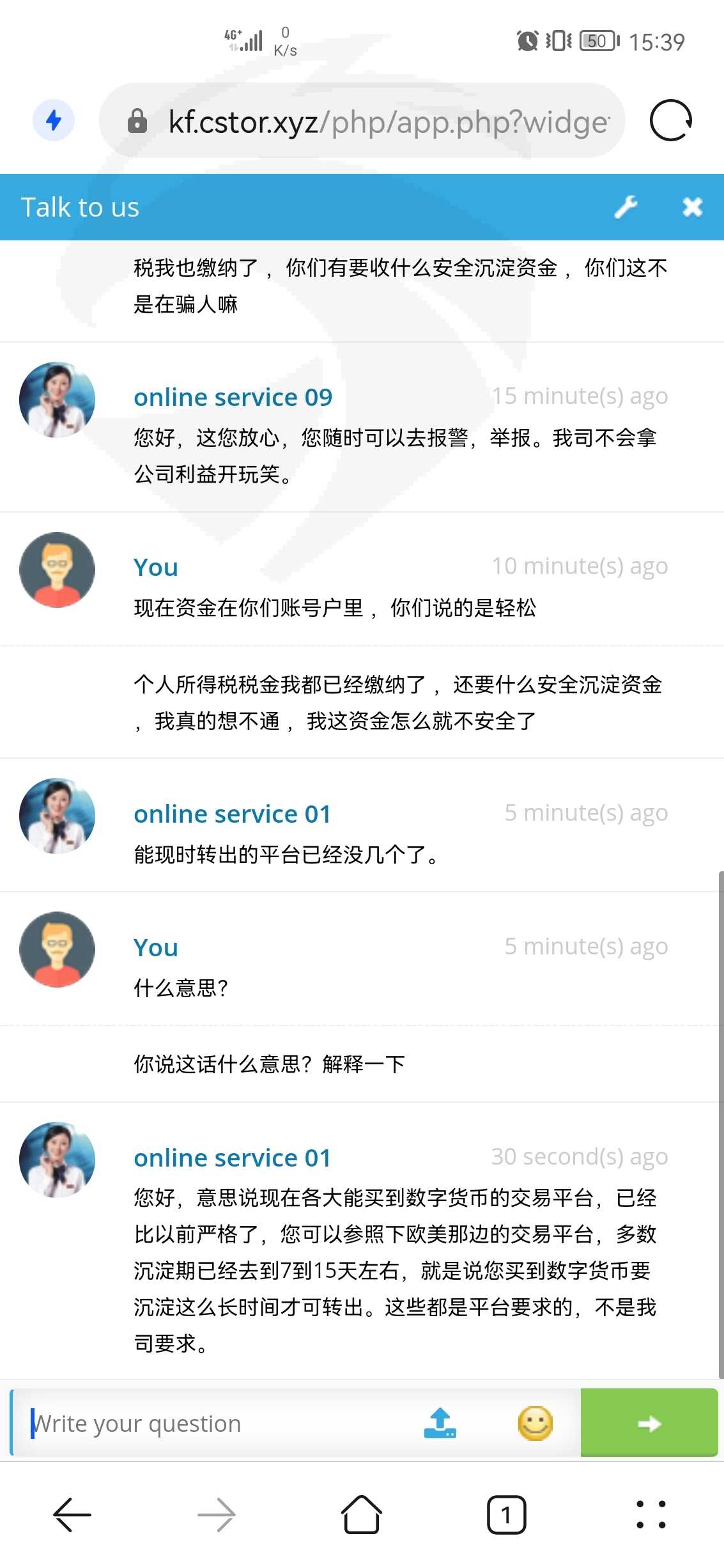Reload the page with the refresh icon

[x=670, y=120]
